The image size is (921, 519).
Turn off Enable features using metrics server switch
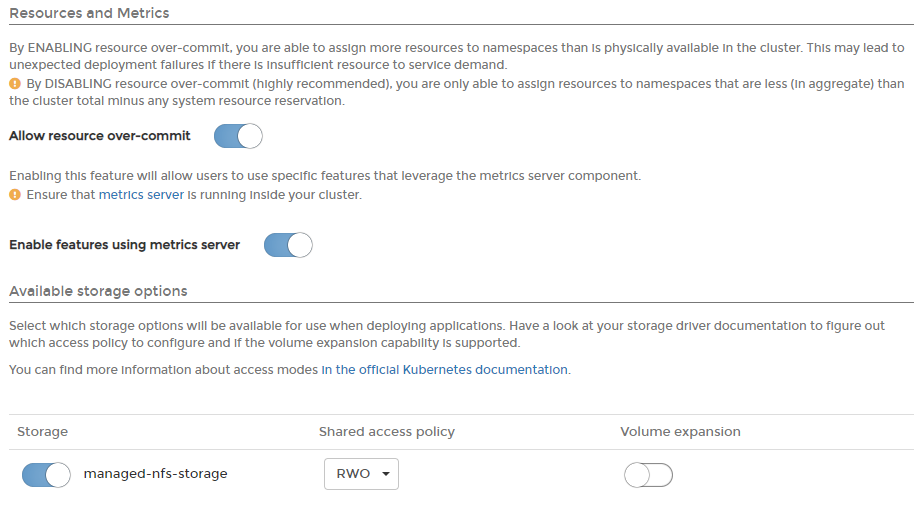pyautogui.click(x=288, y=245)
